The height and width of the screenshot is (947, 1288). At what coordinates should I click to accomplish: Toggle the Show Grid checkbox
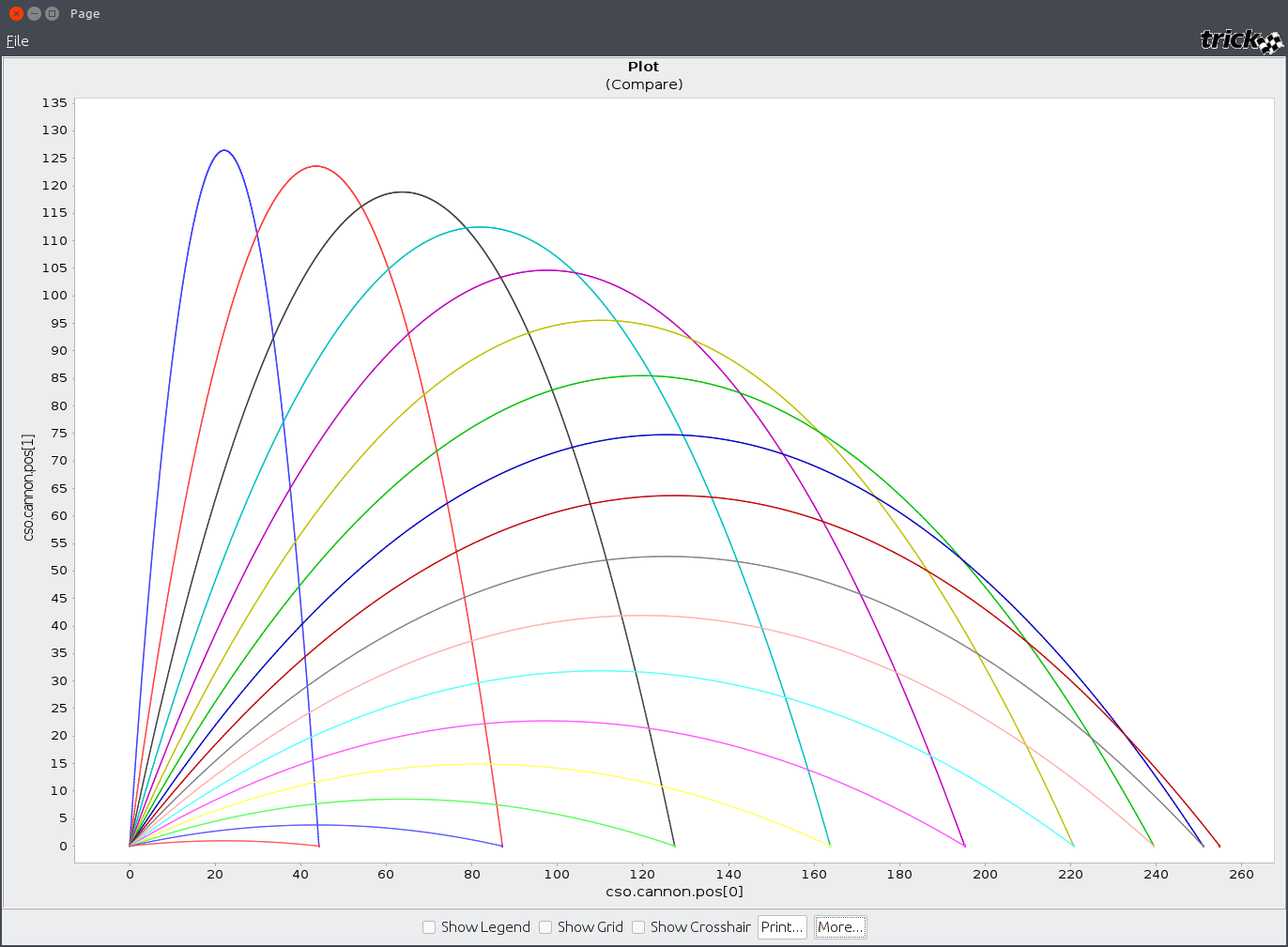pos(545,927)
